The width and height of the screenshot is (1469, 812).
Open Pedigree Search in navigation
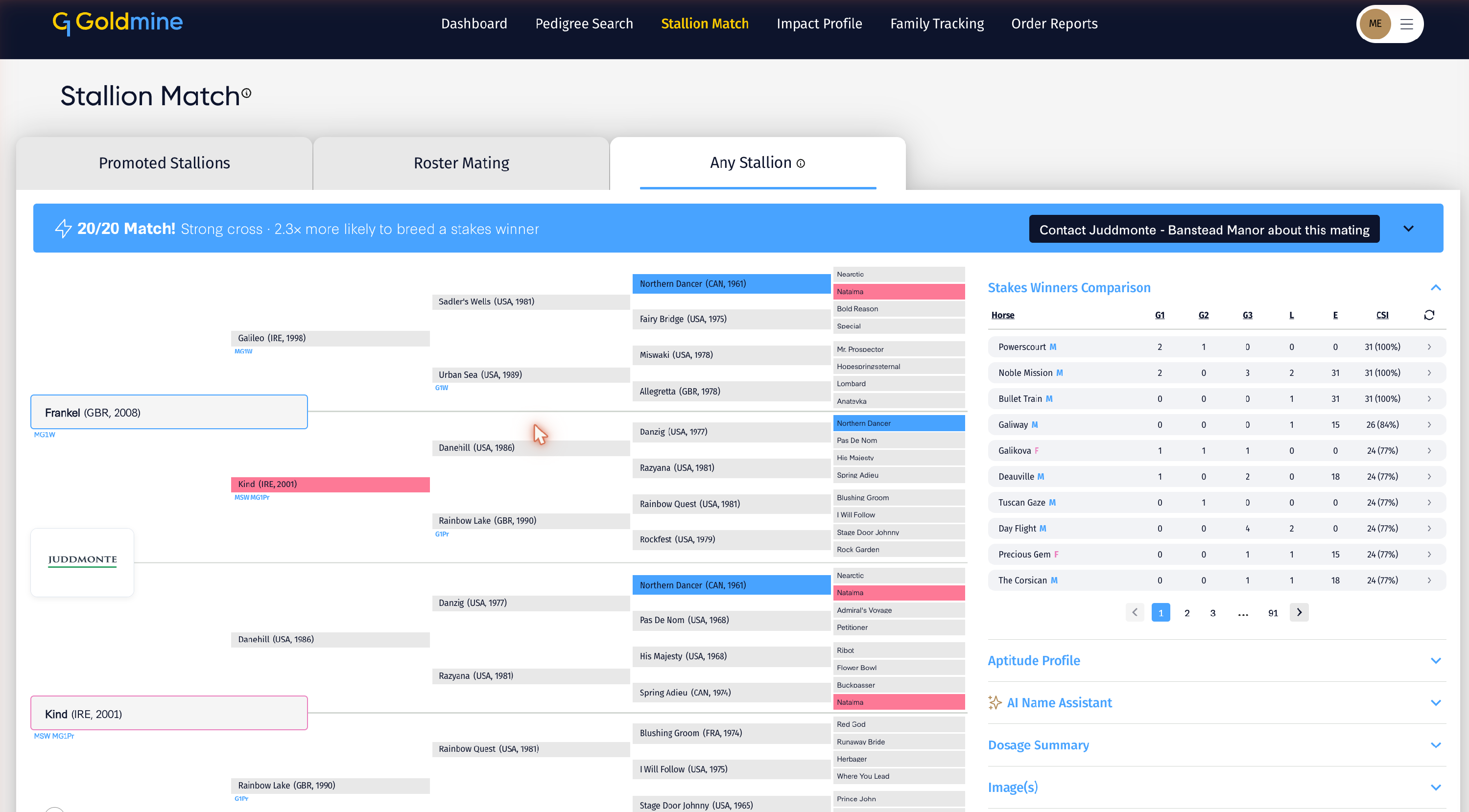coord(584,23)
